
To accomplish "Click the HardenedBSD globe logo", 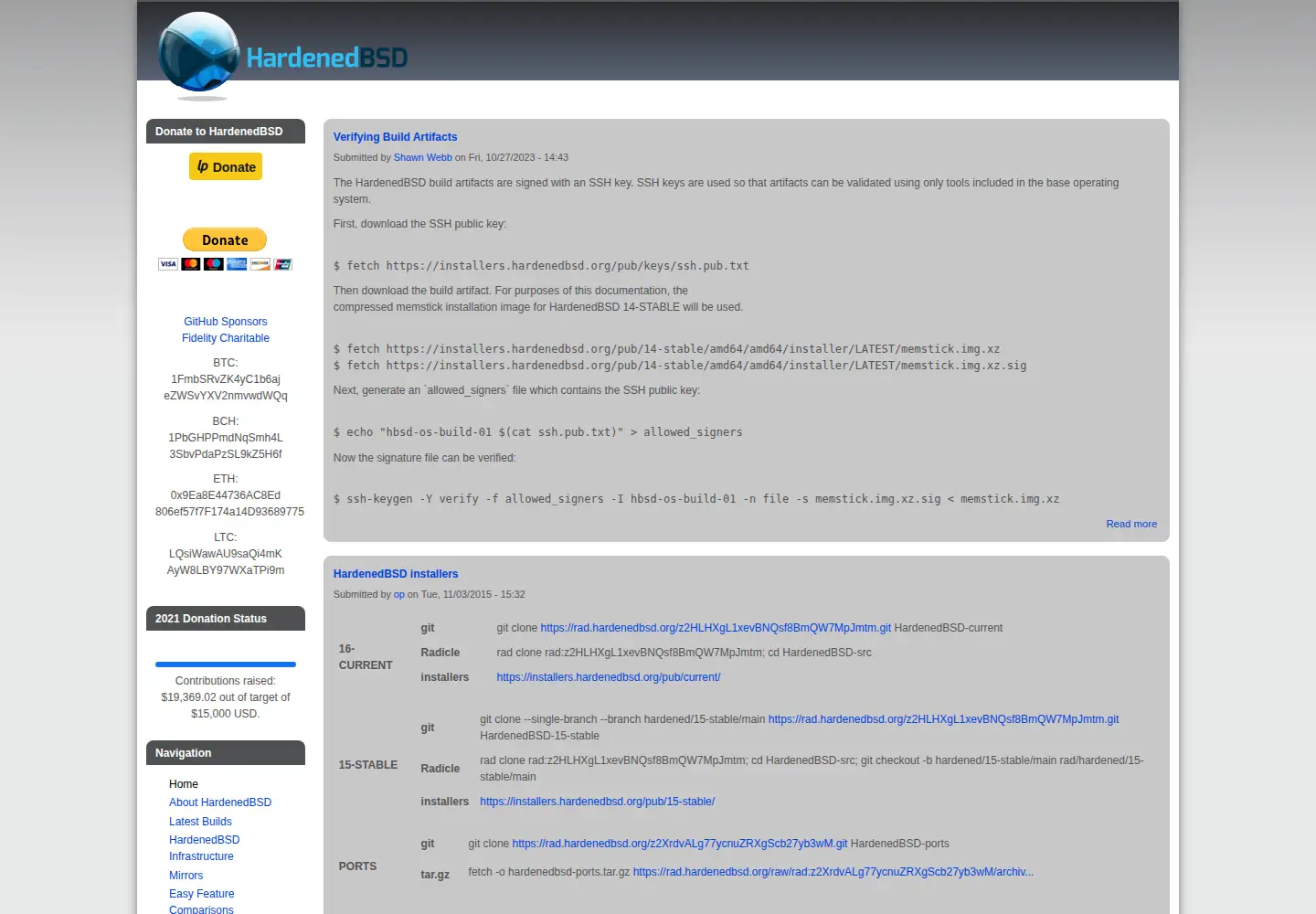I will (198, 55).
